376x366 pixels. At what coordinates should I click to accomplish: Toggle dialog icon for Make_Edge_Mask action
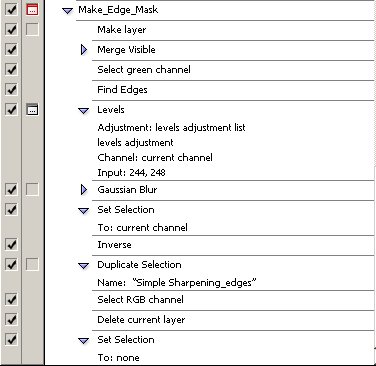tap(32, 10)
